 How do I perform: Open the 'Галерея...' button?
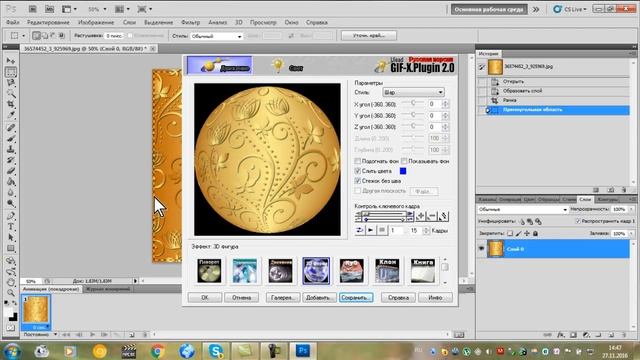point(283,298)
